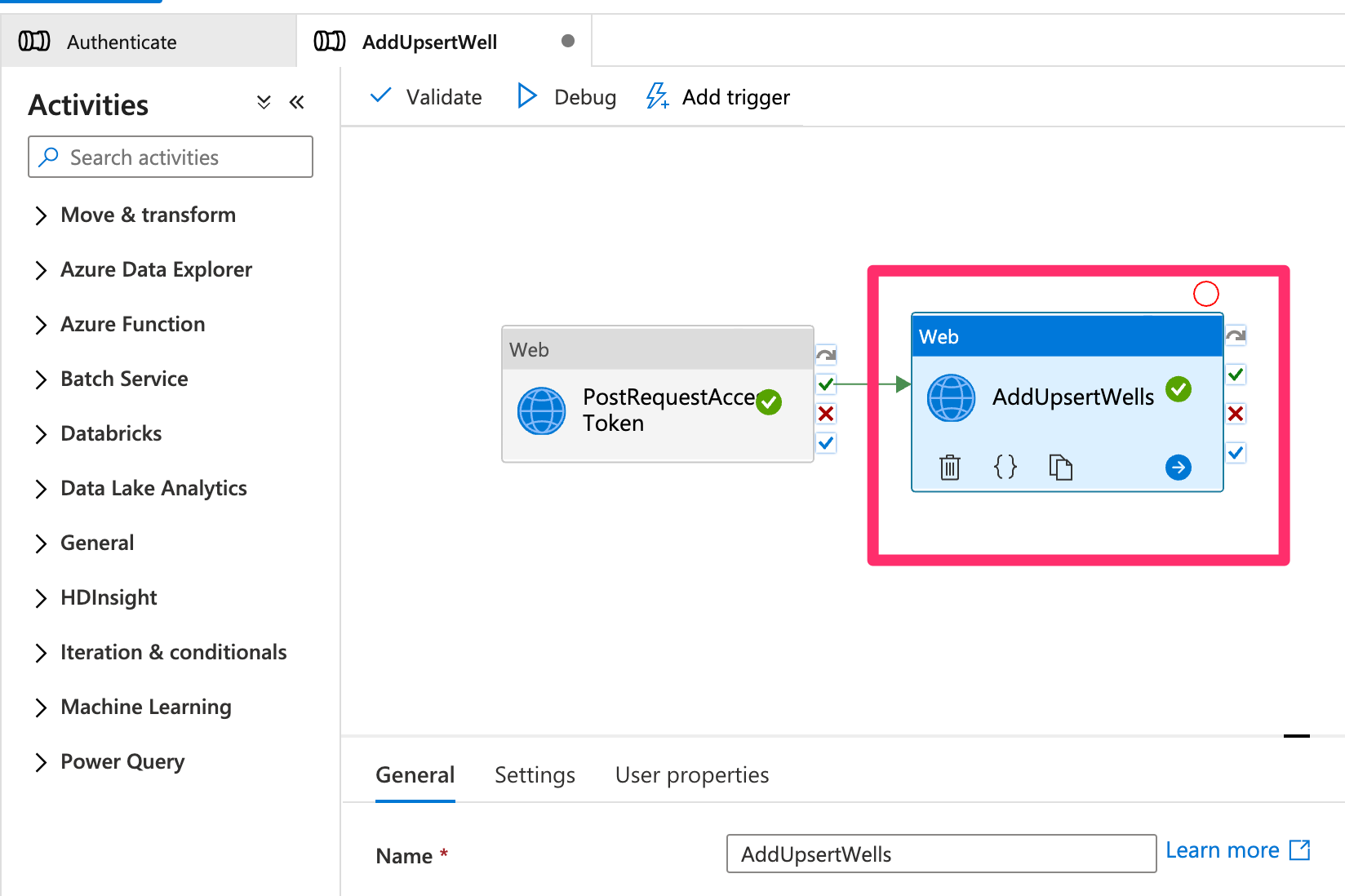Click success connector of AddUpsertWells
This screenshot has height=896, width=1345.
pos(1236,375)
